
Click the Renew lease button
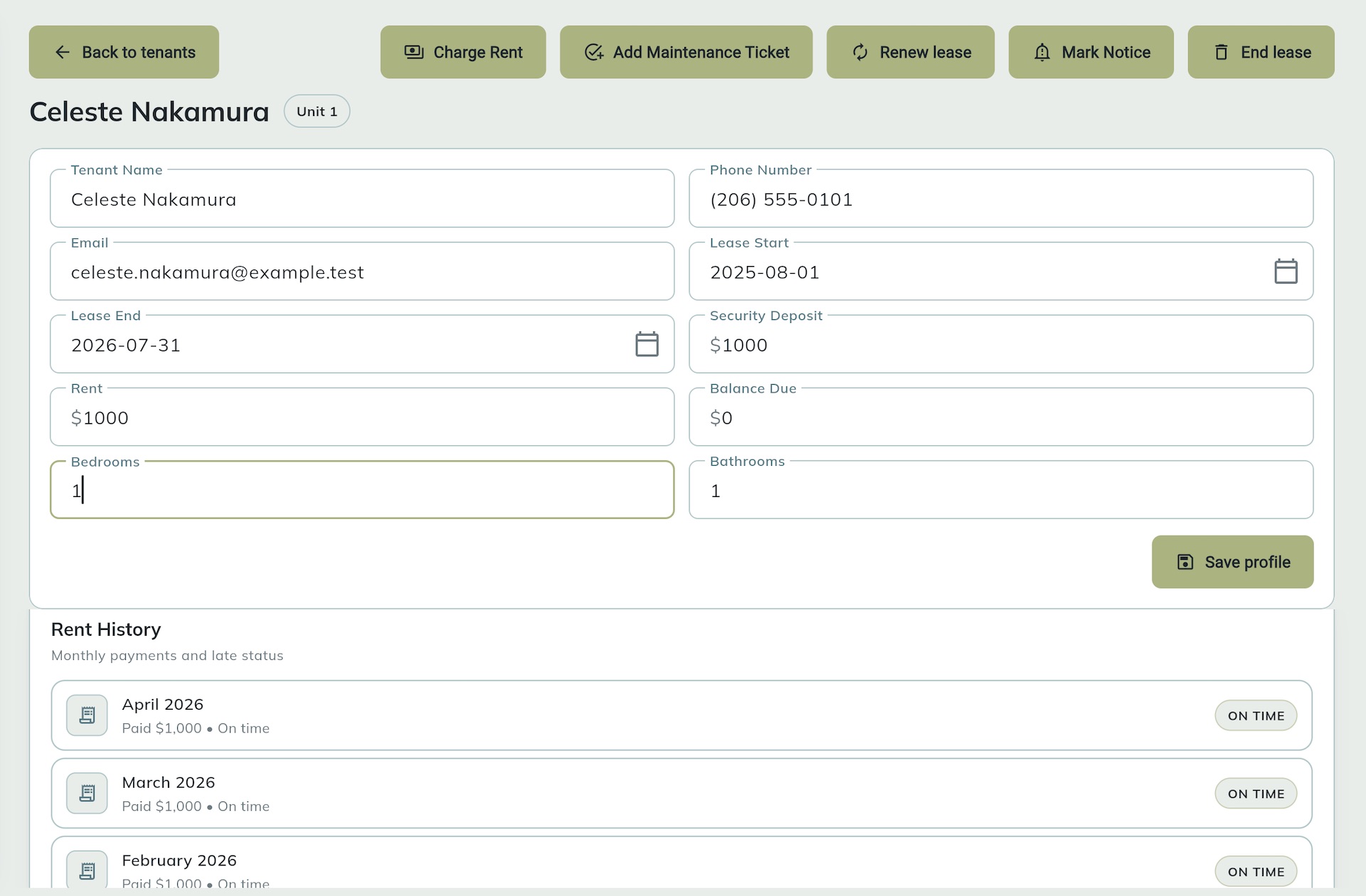pos(911,52)
